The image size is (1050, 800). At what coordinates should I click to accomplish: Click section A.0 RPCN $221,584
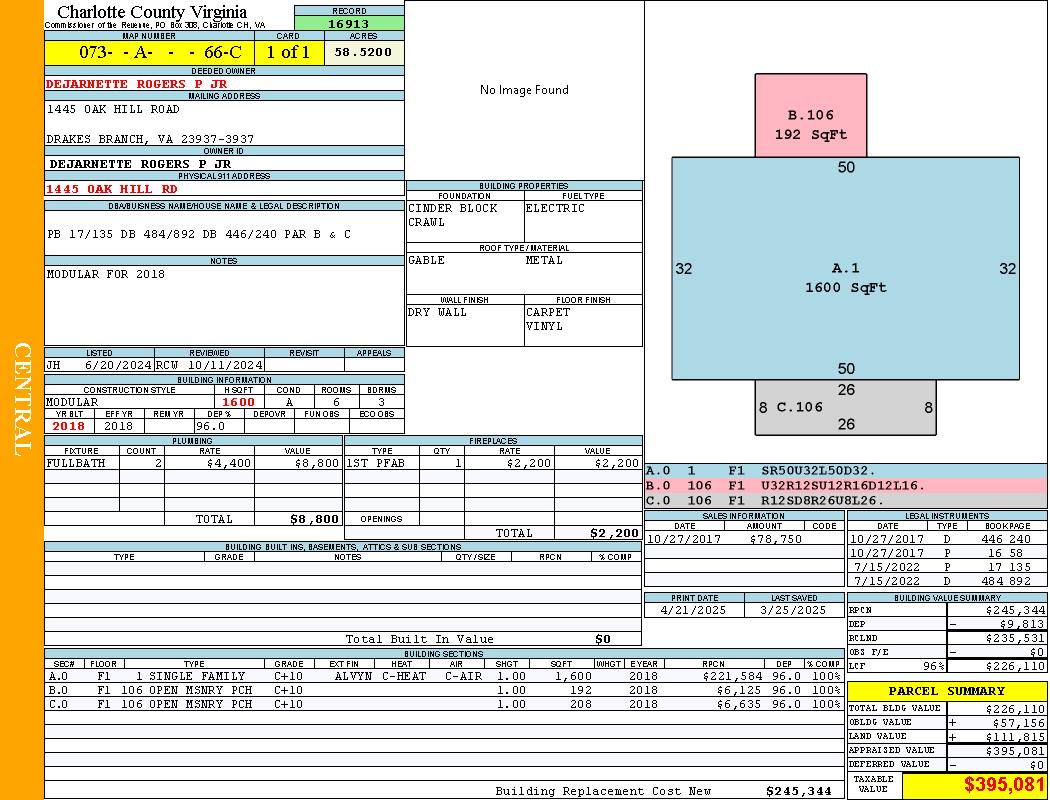[733, 677]
